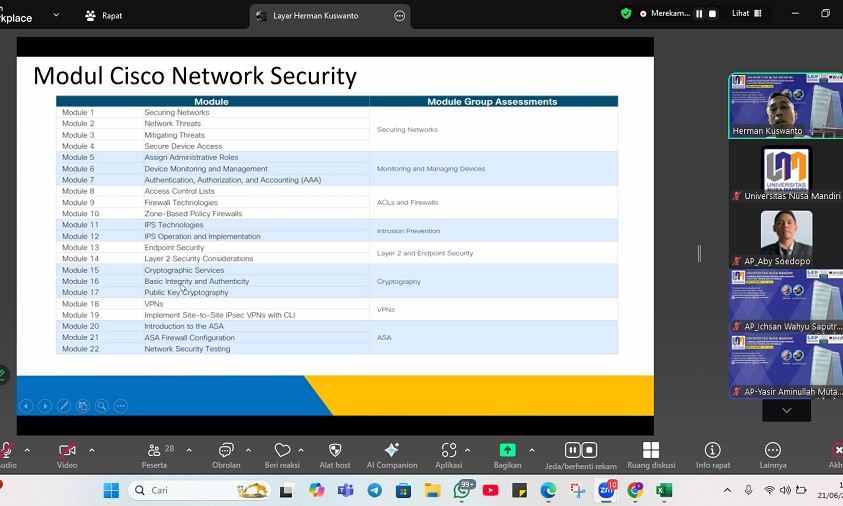Image resolution: width=843 pixels, height=506 pixels.
Task: Open Alat host shield tools
Action: [x=334, y=455]
